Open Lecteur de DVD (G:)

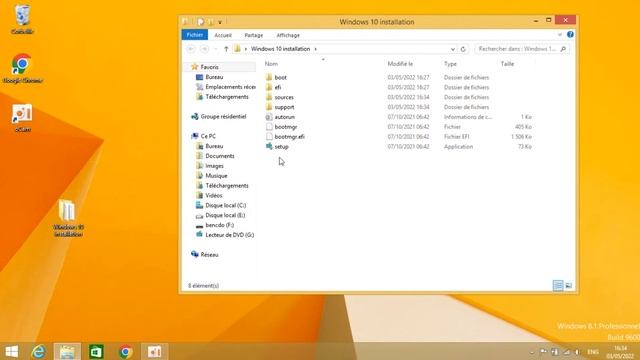(x=229, y=235)
